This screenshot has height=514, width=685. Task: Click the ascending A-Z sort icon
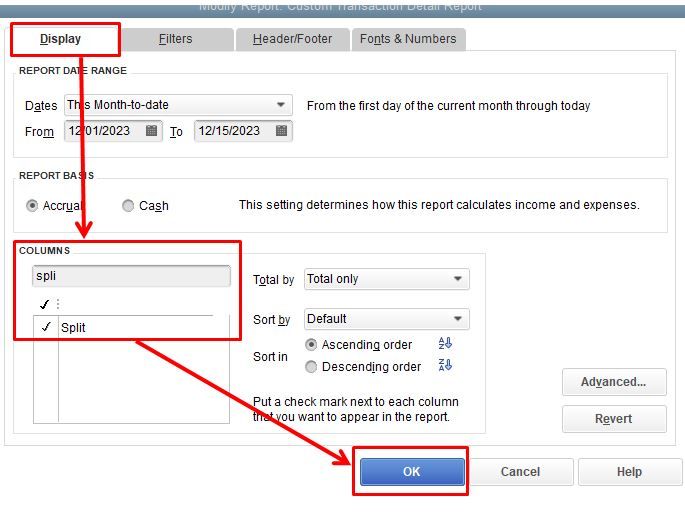click(445, 343)
